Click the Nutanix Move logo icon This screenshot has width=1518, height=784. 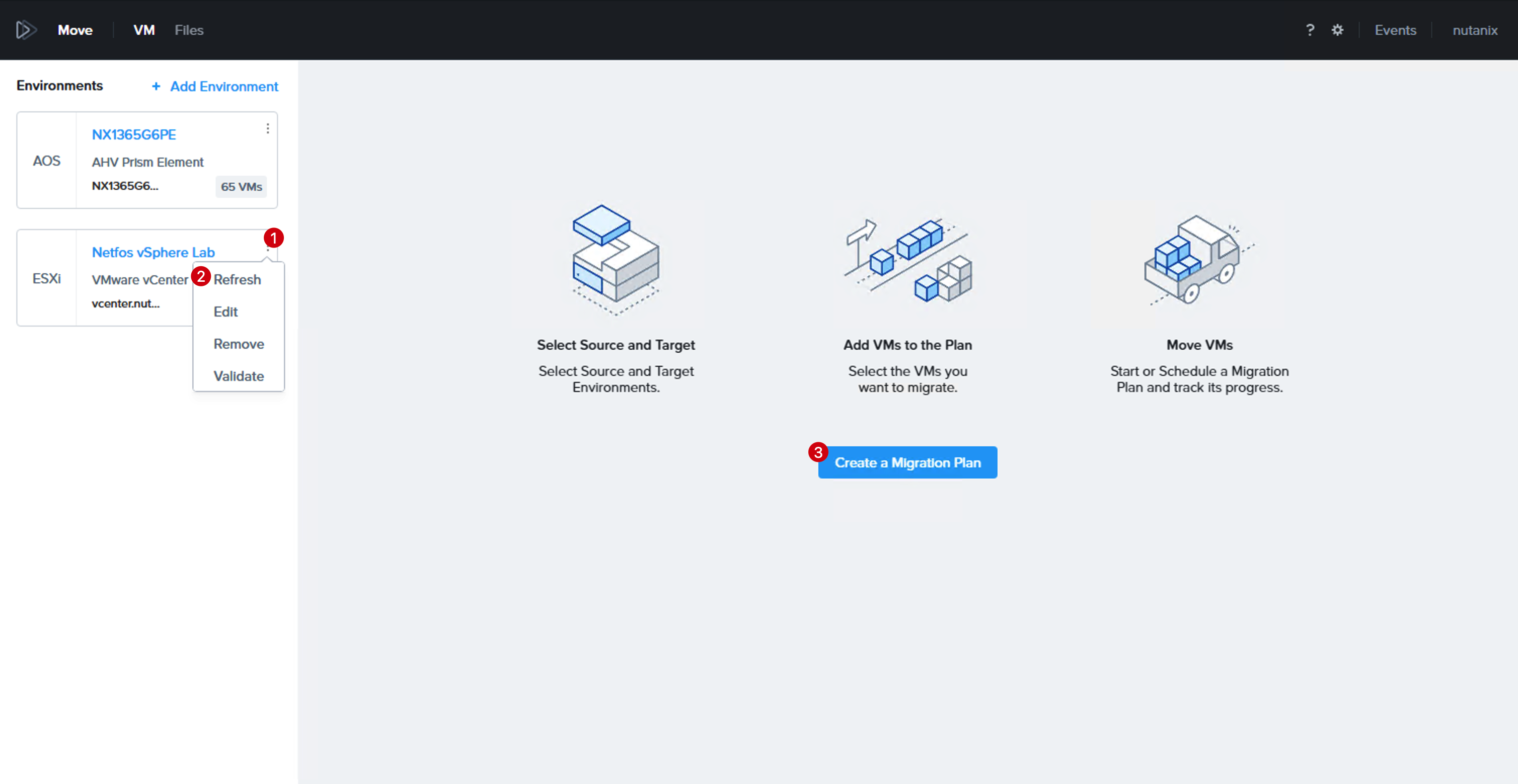coord(26,30)
